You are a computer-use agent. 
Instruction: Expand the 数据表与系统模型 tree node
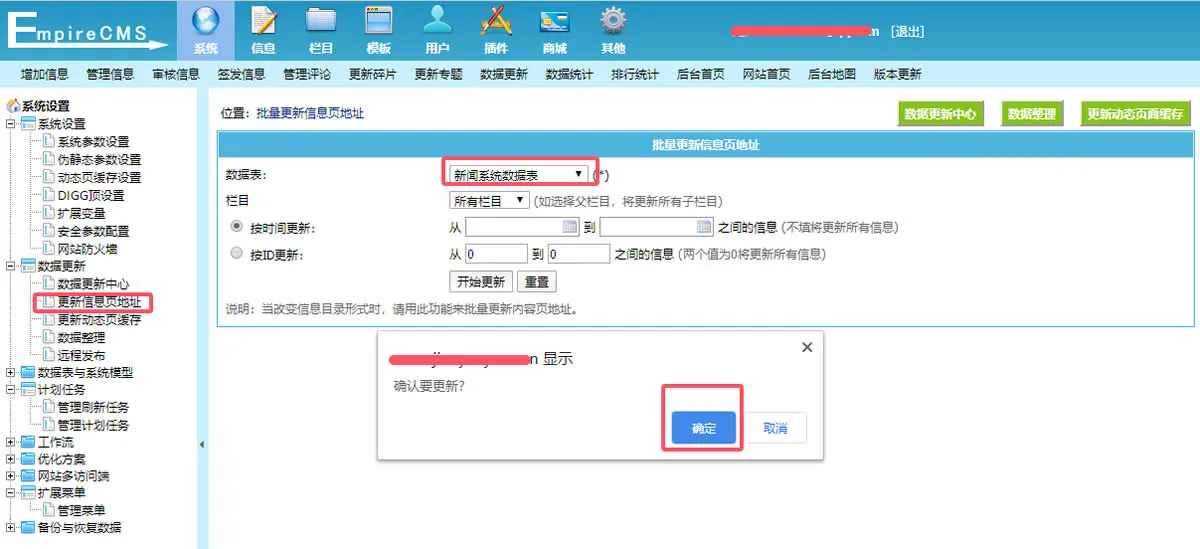click(11, 373)
